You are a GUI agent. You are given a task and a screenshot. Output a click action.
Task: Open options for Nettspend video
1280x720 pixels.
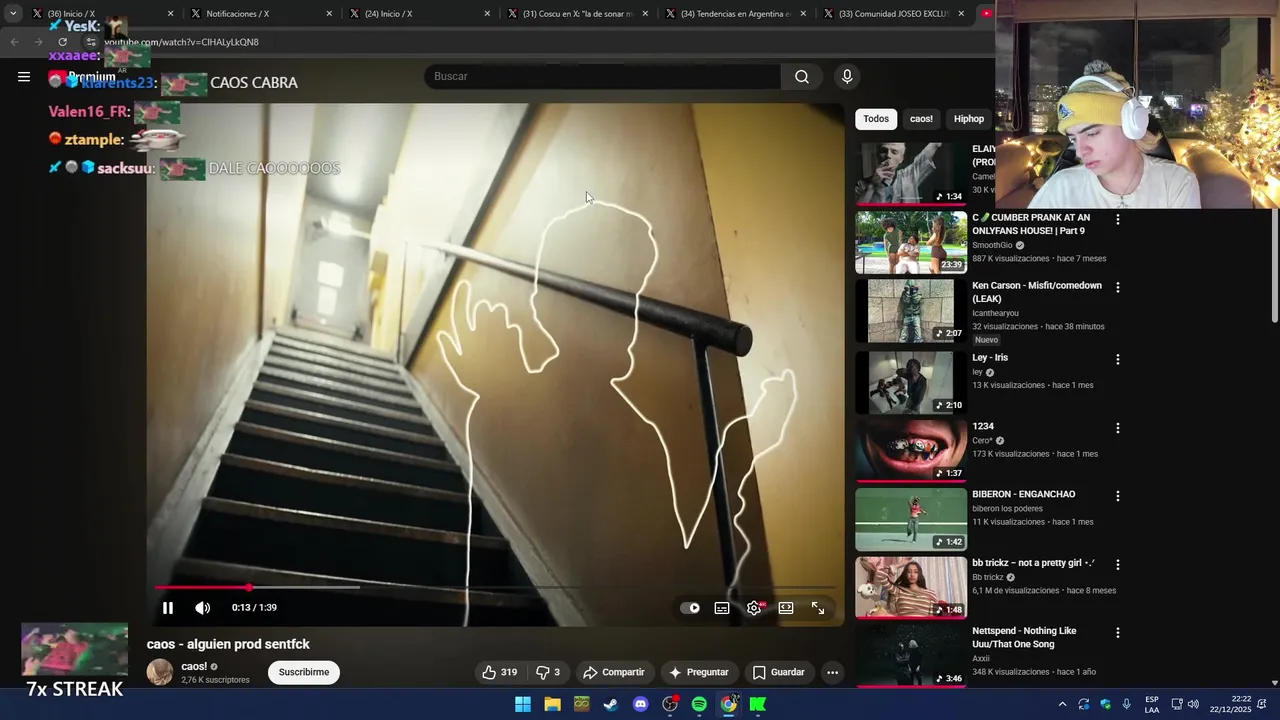pyautogui.click(x=1118, y=633)
